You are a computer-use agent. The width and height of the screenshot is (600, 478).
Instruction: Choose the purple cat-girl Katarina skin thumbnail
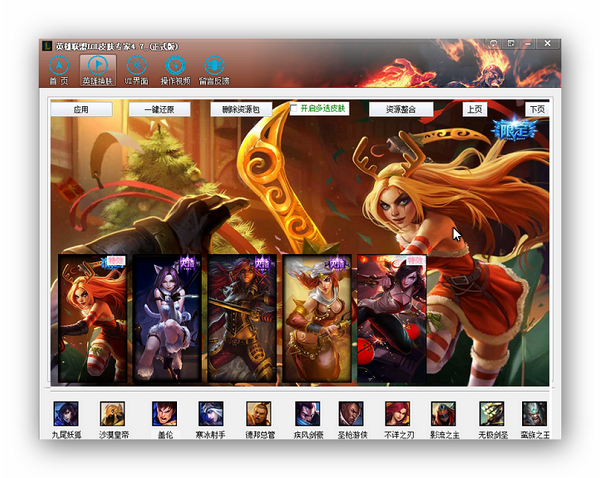click(167, 318)
